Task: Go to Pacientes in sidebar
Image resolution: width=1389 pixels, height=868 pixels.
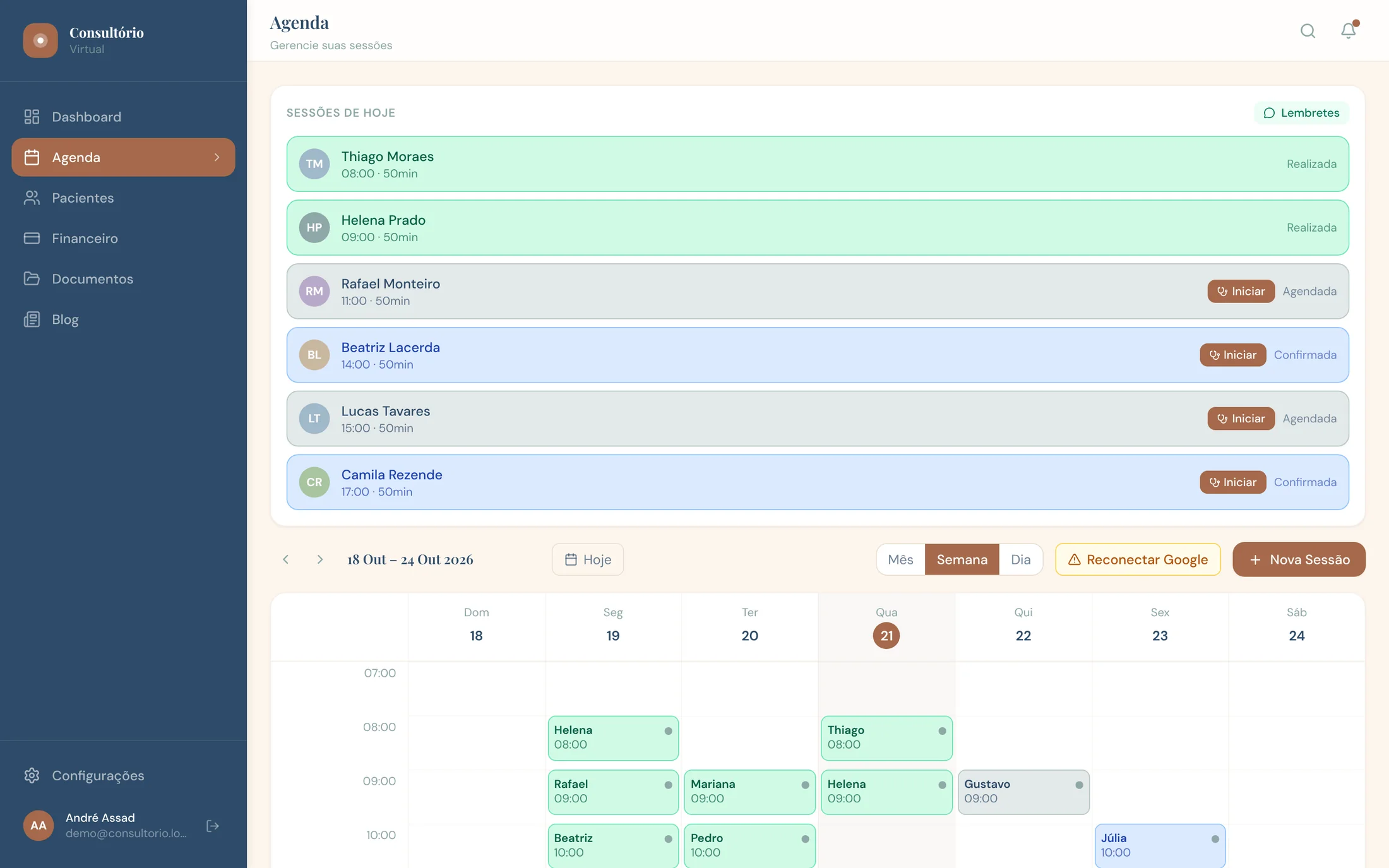Action: [x=123, y=198]
